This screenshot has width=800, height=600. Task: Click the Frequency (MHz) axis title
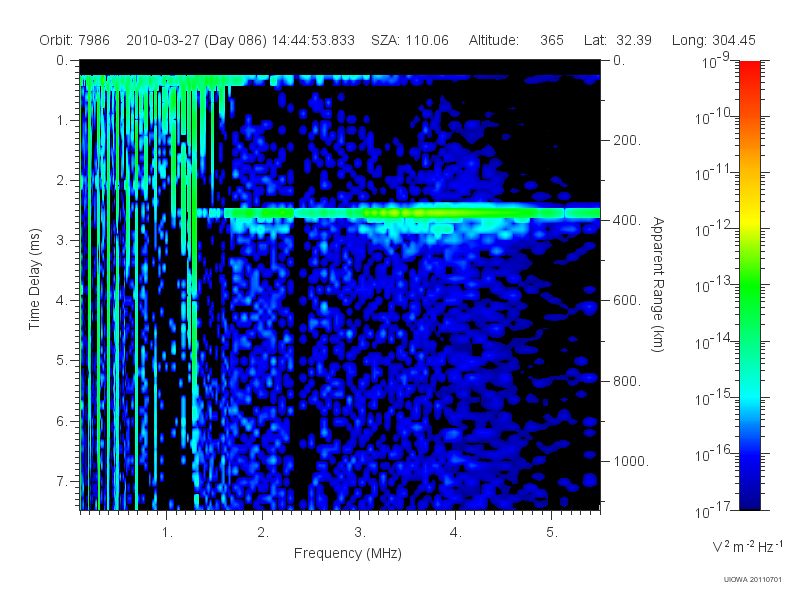(348, 554)
